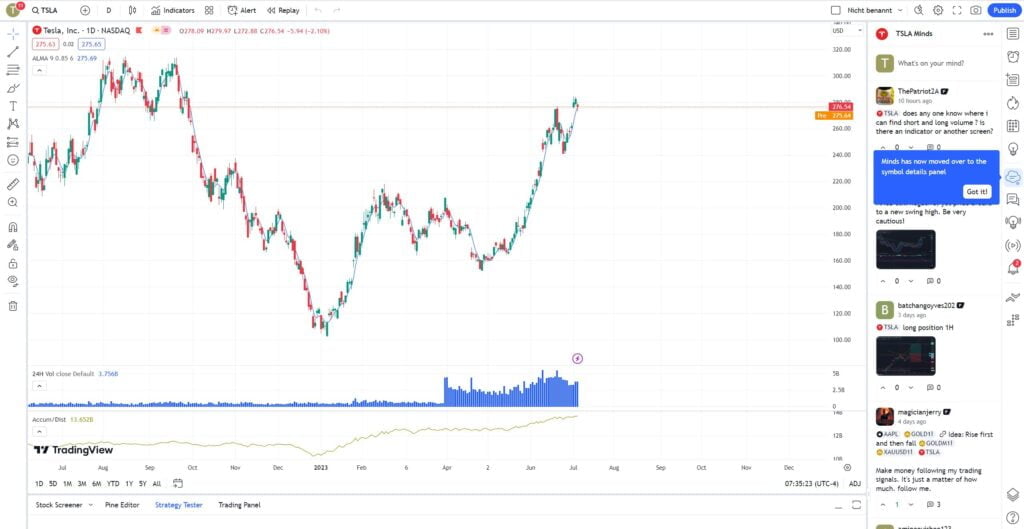Open the Trading Panel tab
Screen dimensions: 1024x529
coord(239,505)
